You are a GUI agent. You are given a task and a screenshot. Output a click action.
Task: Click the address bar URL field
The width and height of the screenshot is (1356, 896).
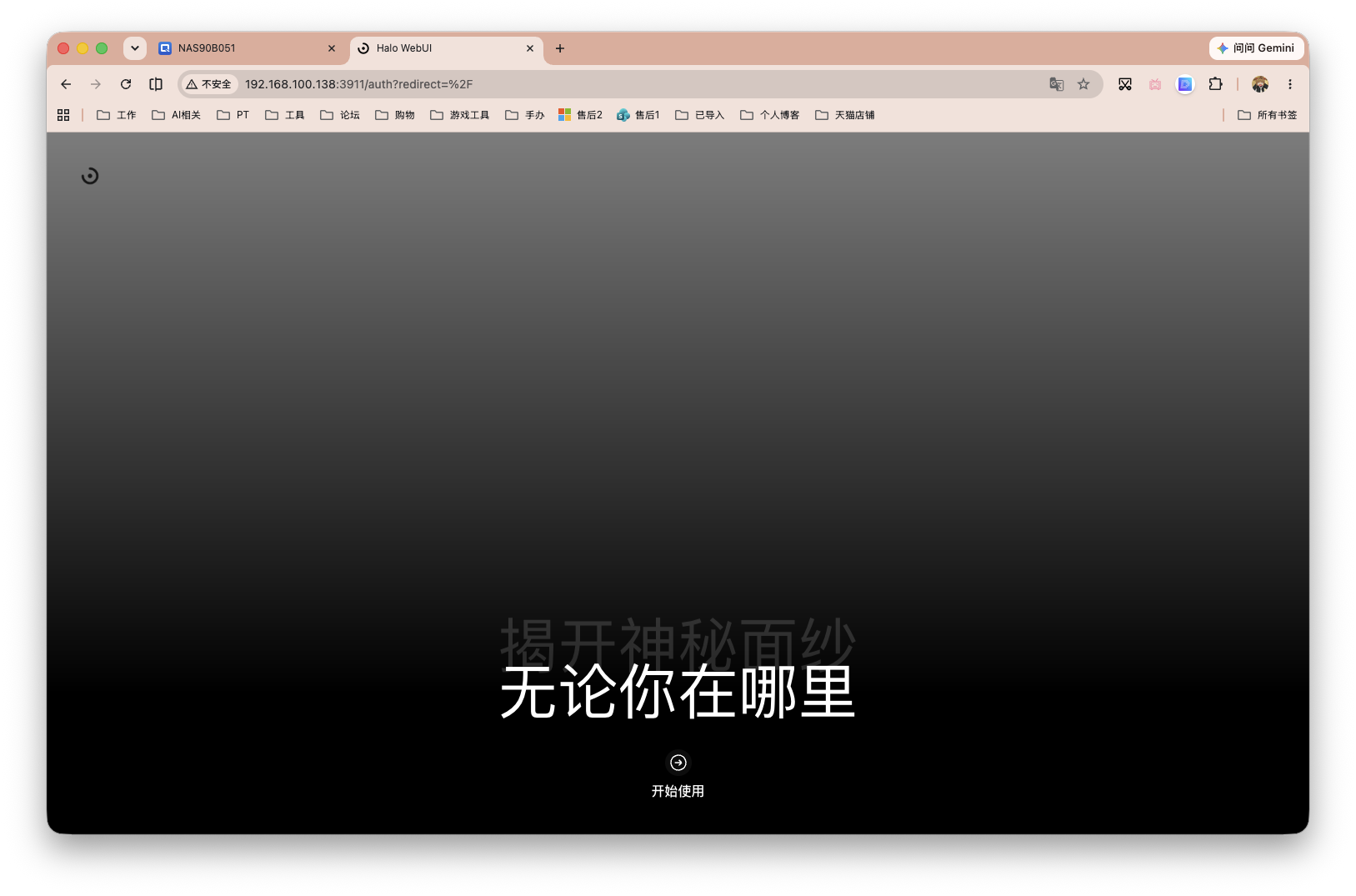coord(642,84)
